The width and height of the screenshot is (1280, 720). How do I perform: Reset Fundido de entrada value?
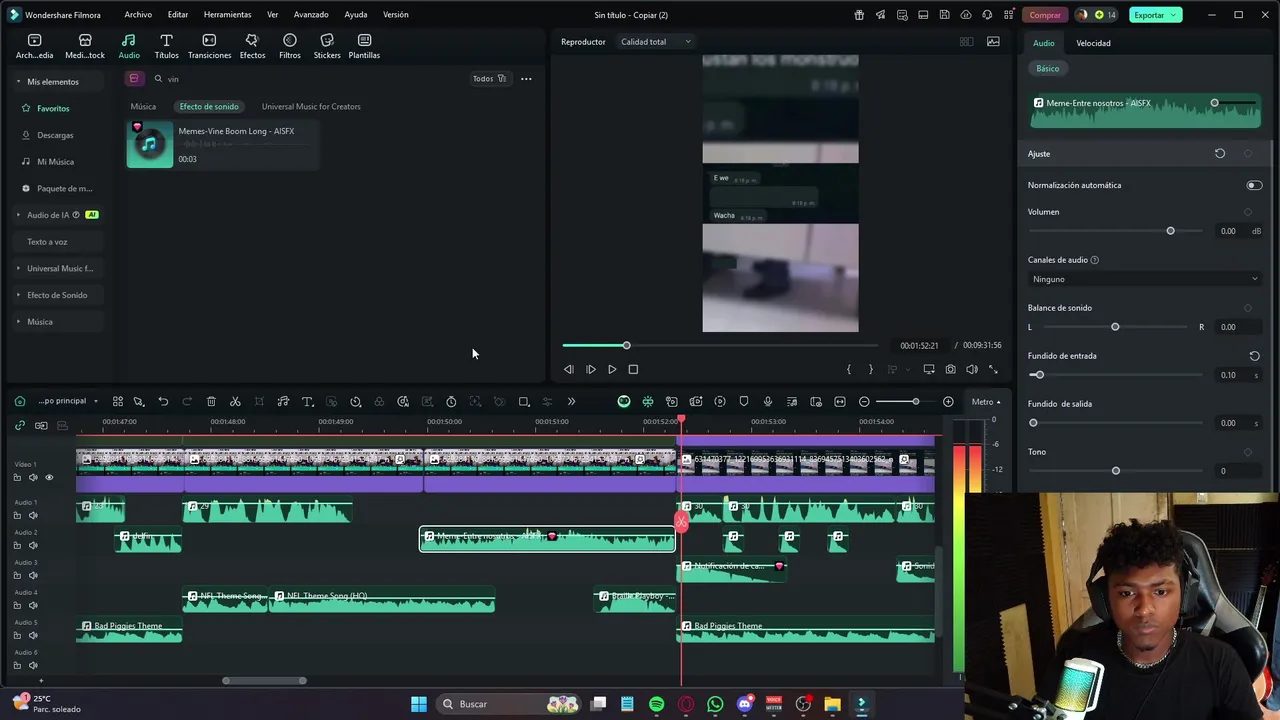[x=1254, y=356]
